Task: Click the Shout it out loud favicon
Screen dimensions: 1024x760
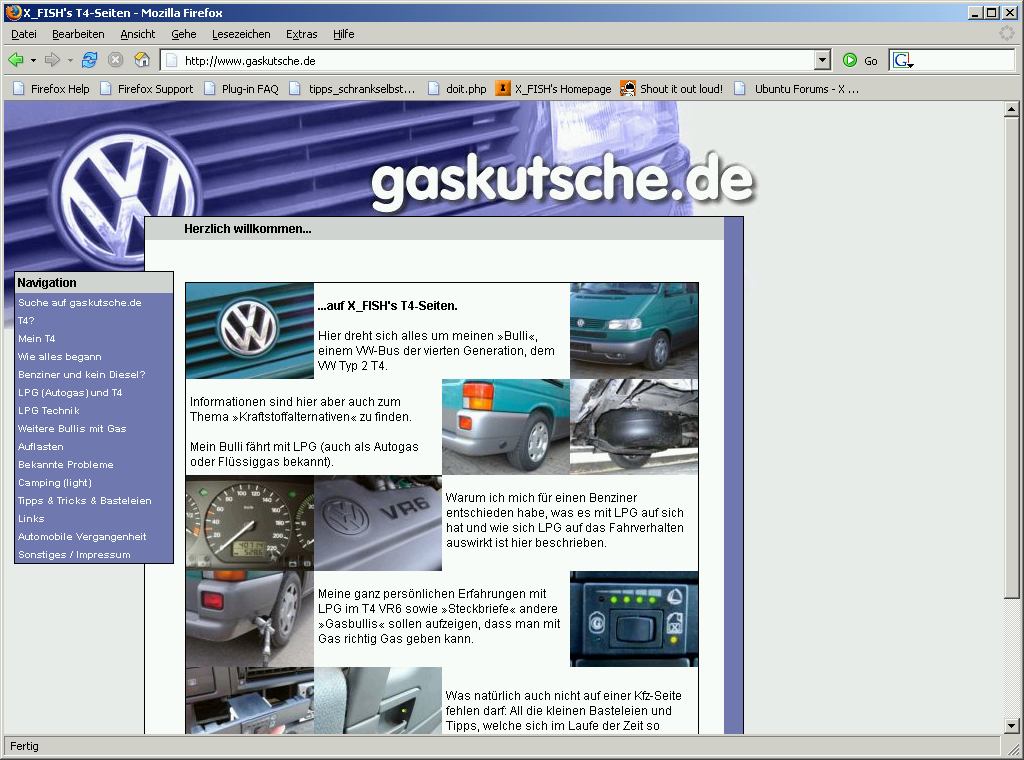Action: 628,88
